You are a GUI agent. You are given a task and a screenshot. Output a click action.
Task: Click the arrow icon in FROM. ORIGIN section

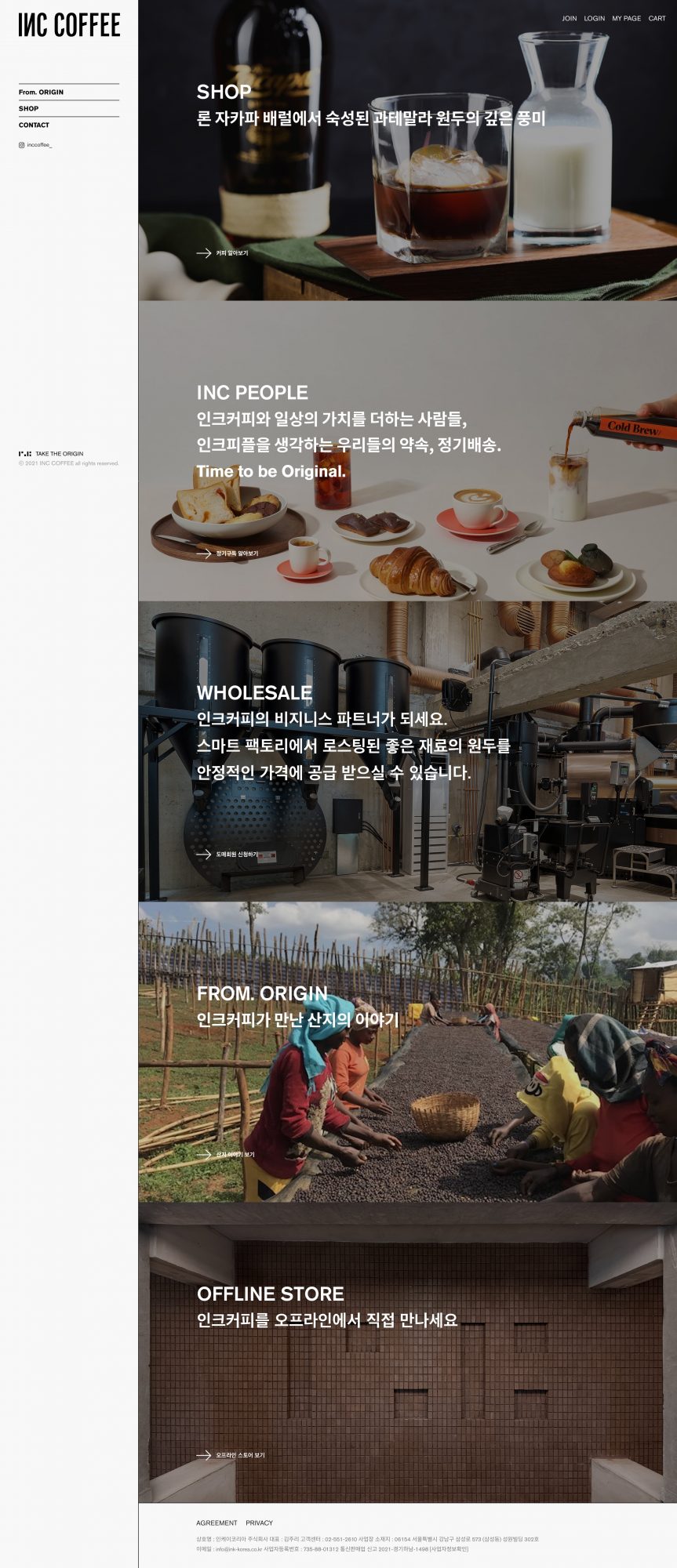[204, 1155]
